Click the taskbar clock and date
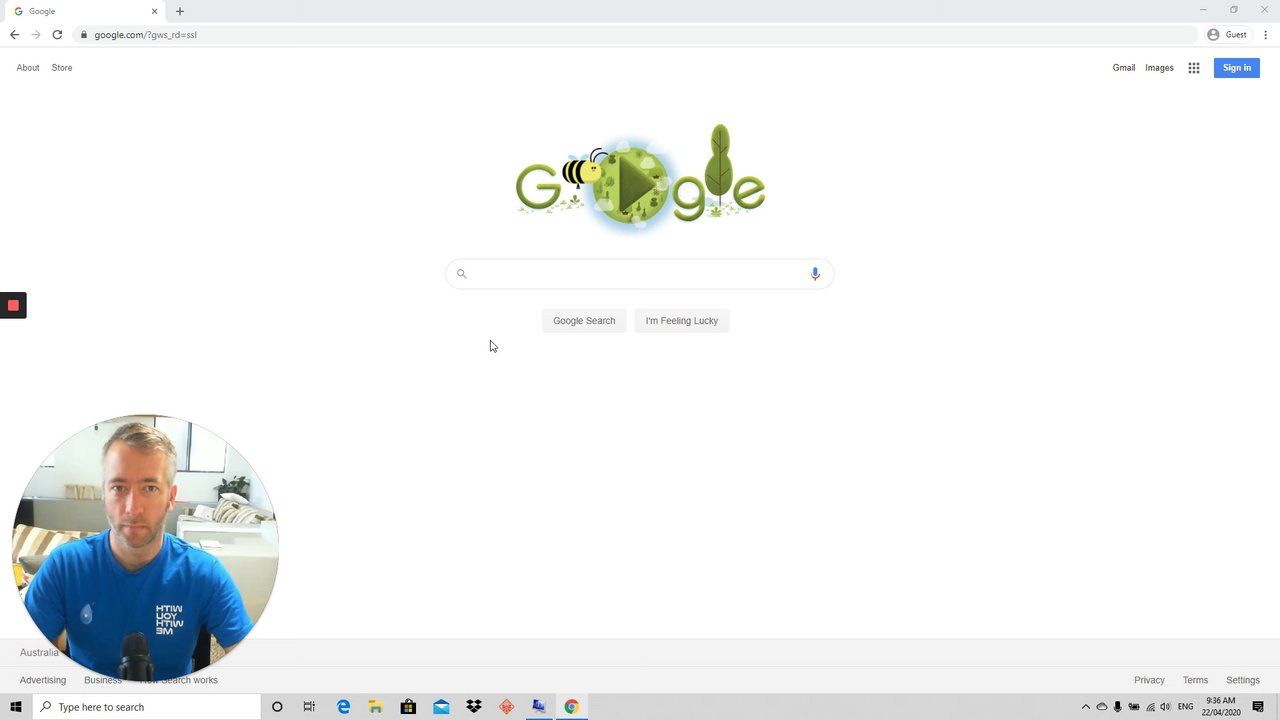 [x=1221, y=707]
